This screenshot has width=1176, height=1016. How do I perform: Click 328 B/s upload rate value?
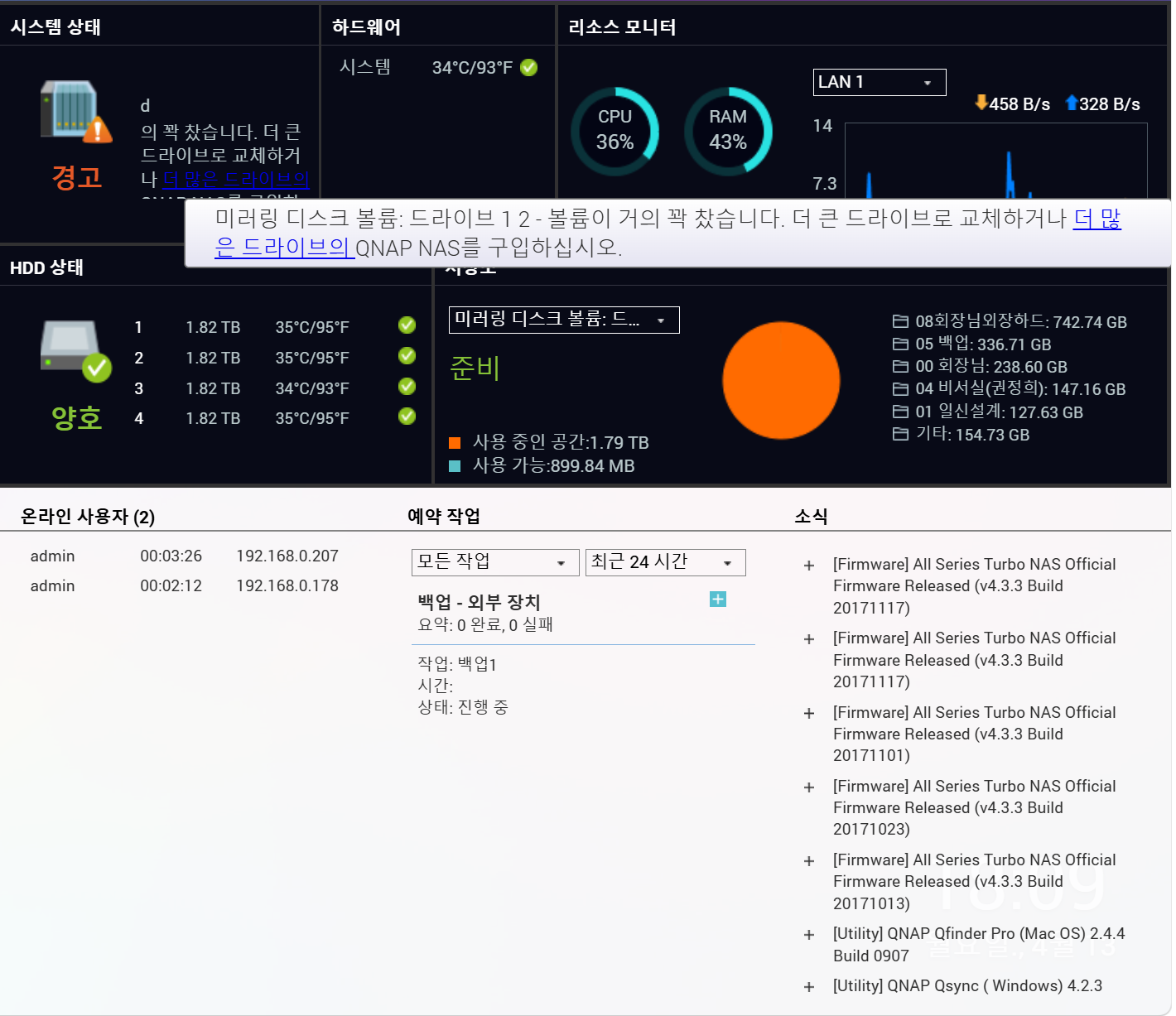1110,104
